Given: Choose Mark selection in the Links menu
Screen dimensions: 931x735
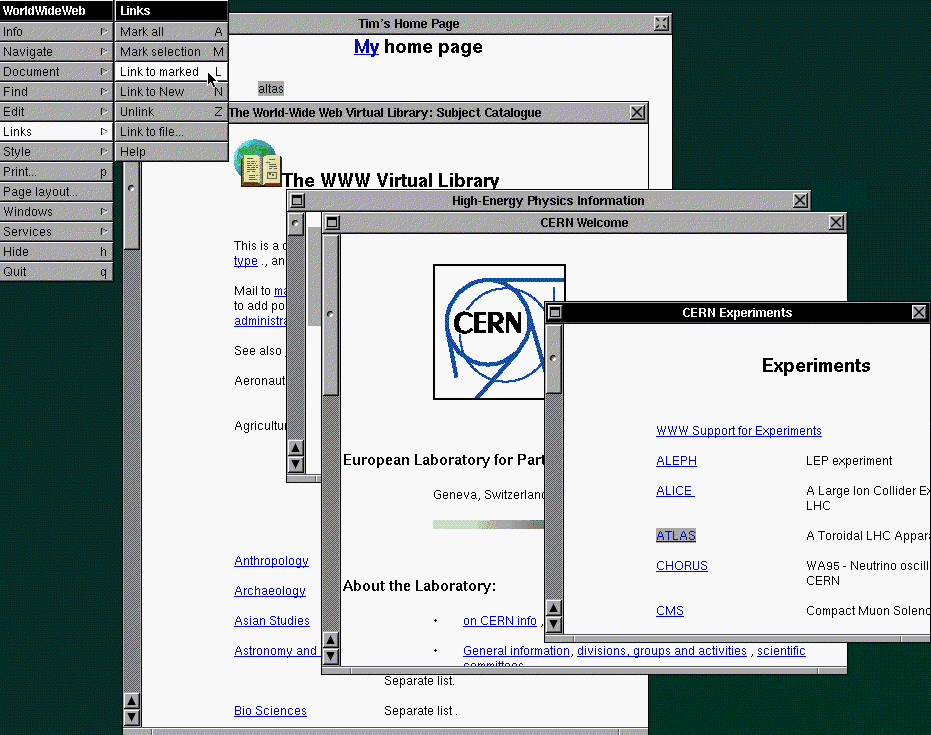Looking at the screenshot, I should (x=171, y=52).
